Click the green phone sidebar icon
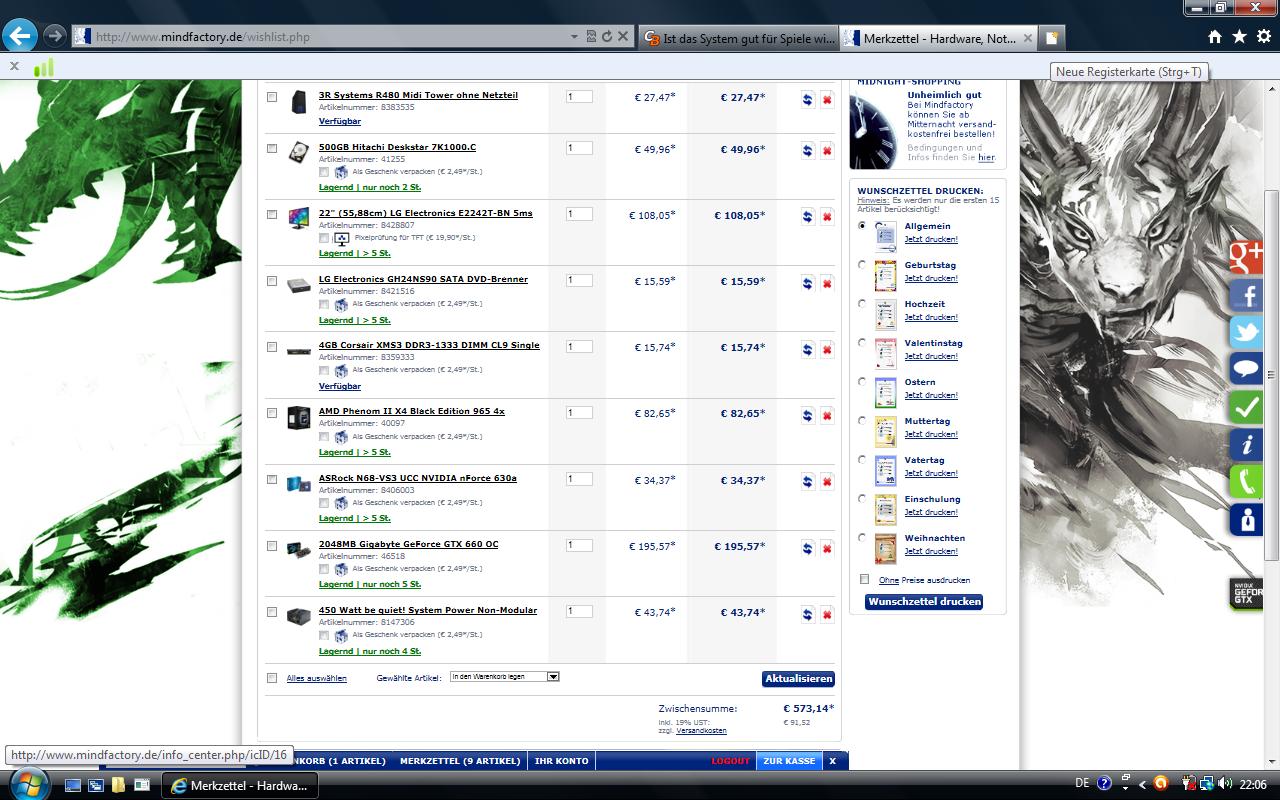 coord(1246,482)
